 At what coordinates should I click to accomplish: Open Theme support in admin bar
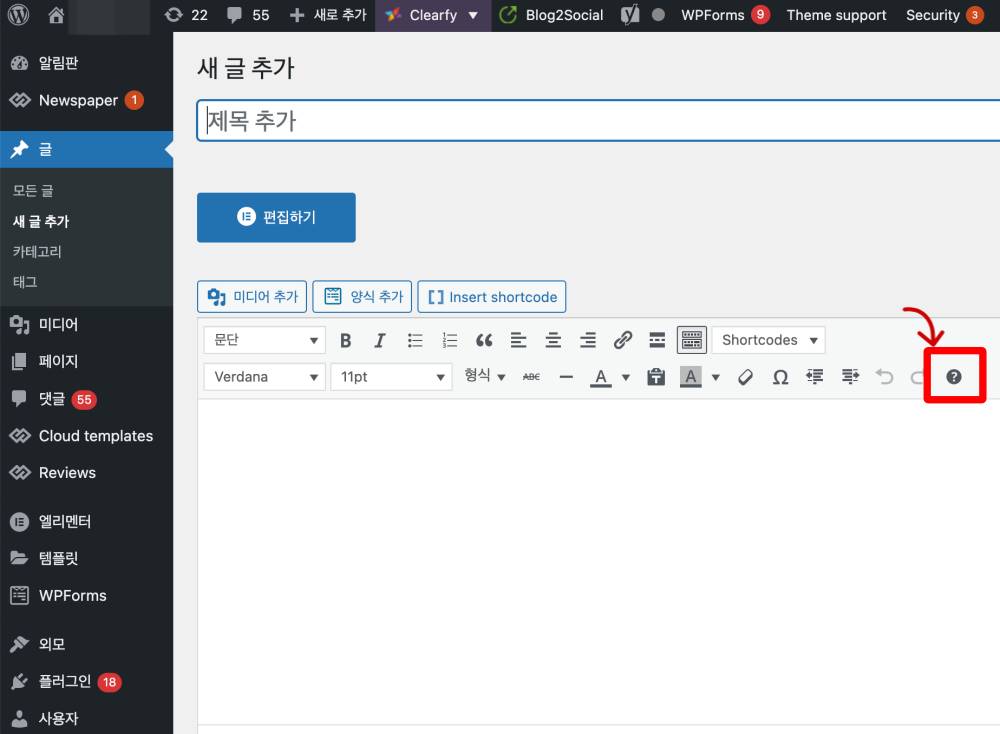click(x=836, y=15)
